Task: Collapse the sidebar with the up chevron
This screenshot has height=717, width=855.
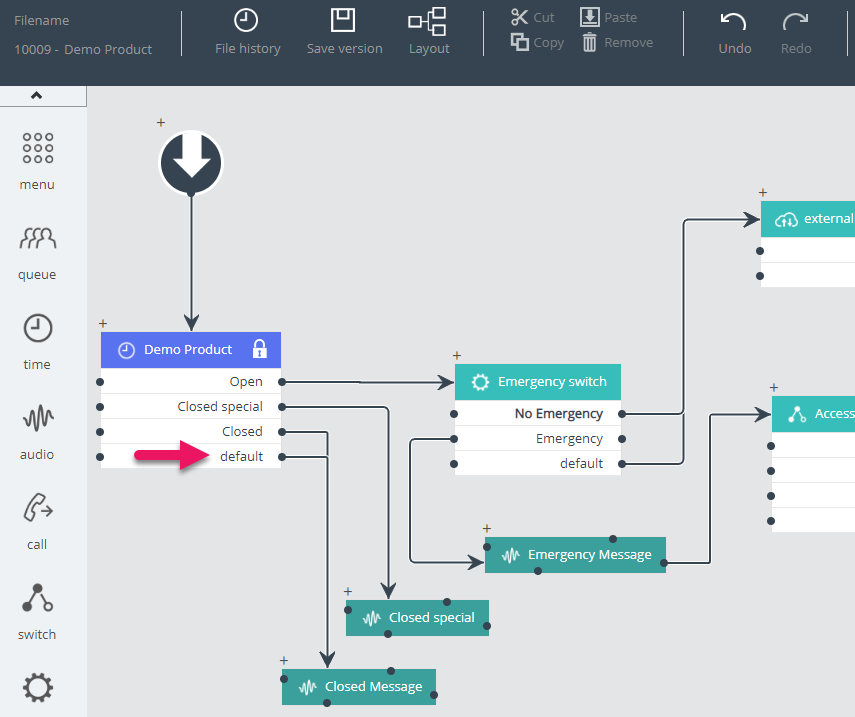Action: click(37, 96)
